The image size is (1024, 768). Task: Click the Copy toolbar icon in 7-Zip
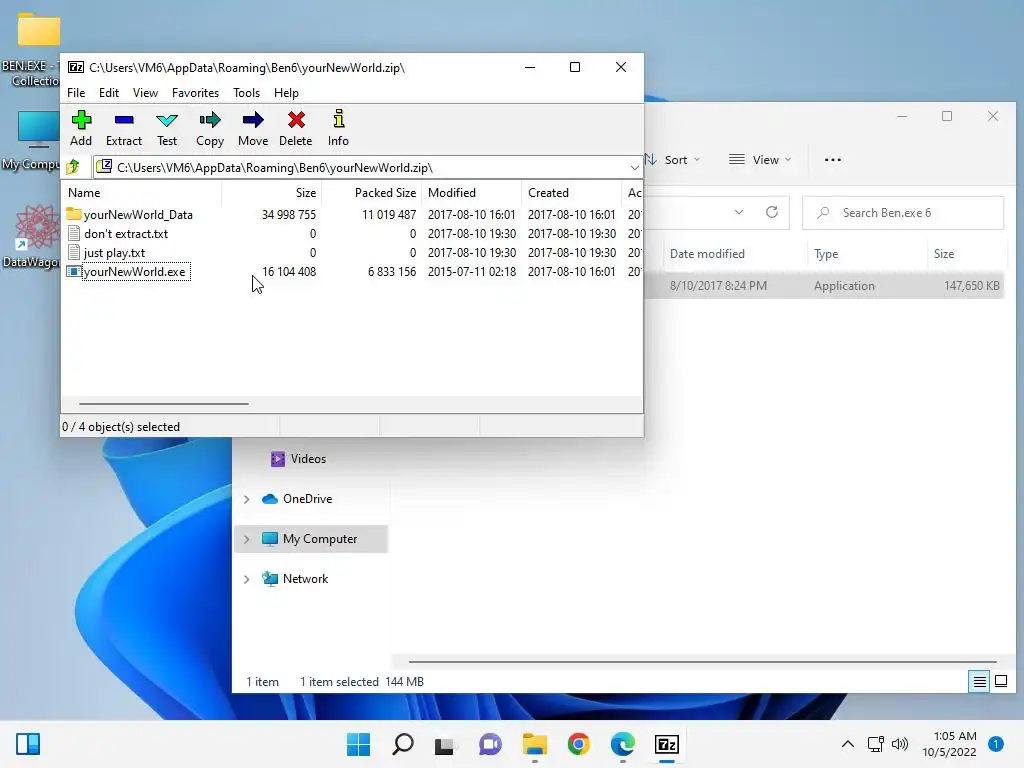[210, 128]
